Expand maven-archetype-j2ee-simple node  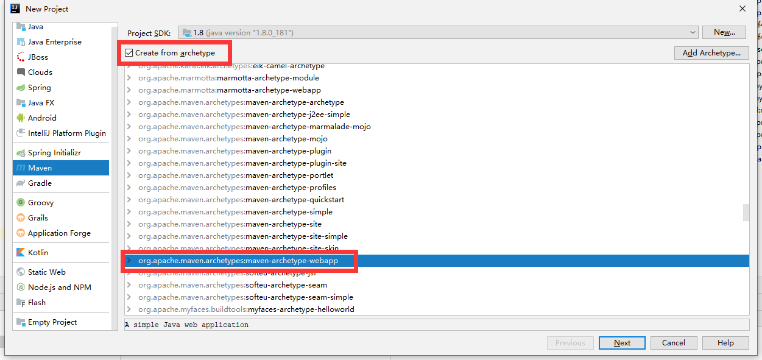[x=129, y=114]
